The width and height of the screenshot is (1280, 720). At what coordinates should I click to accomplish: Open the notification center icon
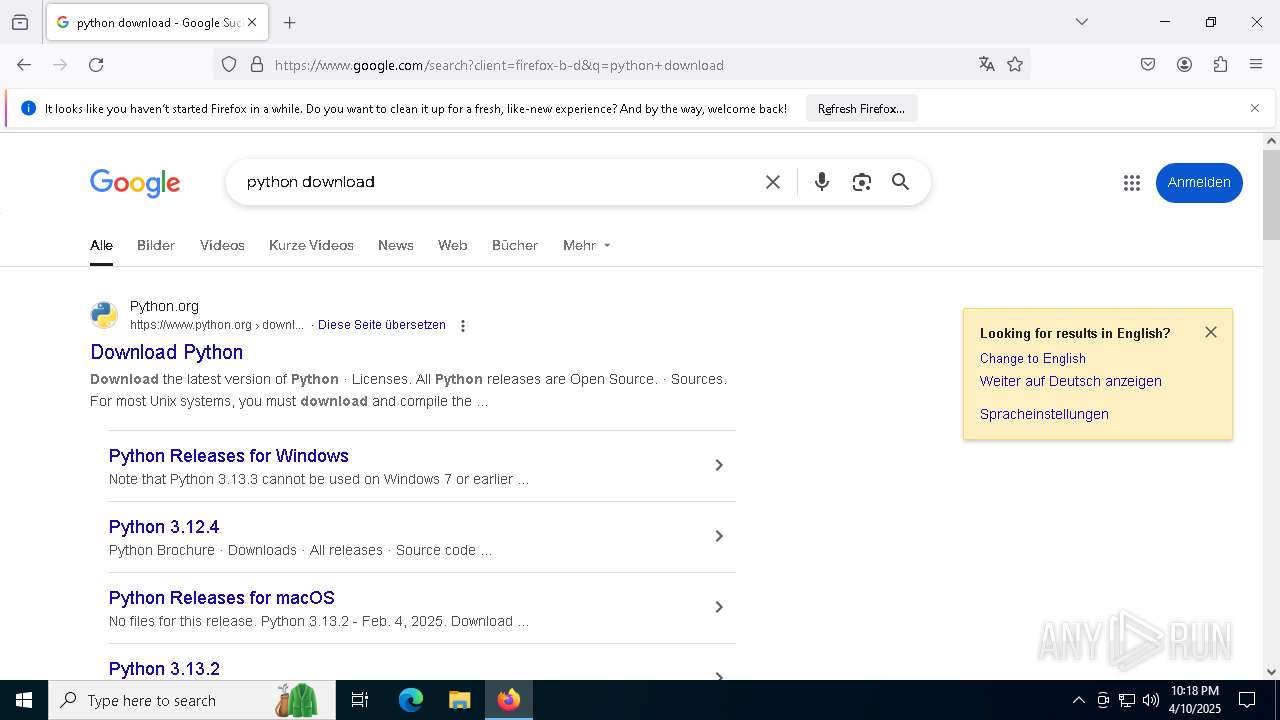point(1247,700)
